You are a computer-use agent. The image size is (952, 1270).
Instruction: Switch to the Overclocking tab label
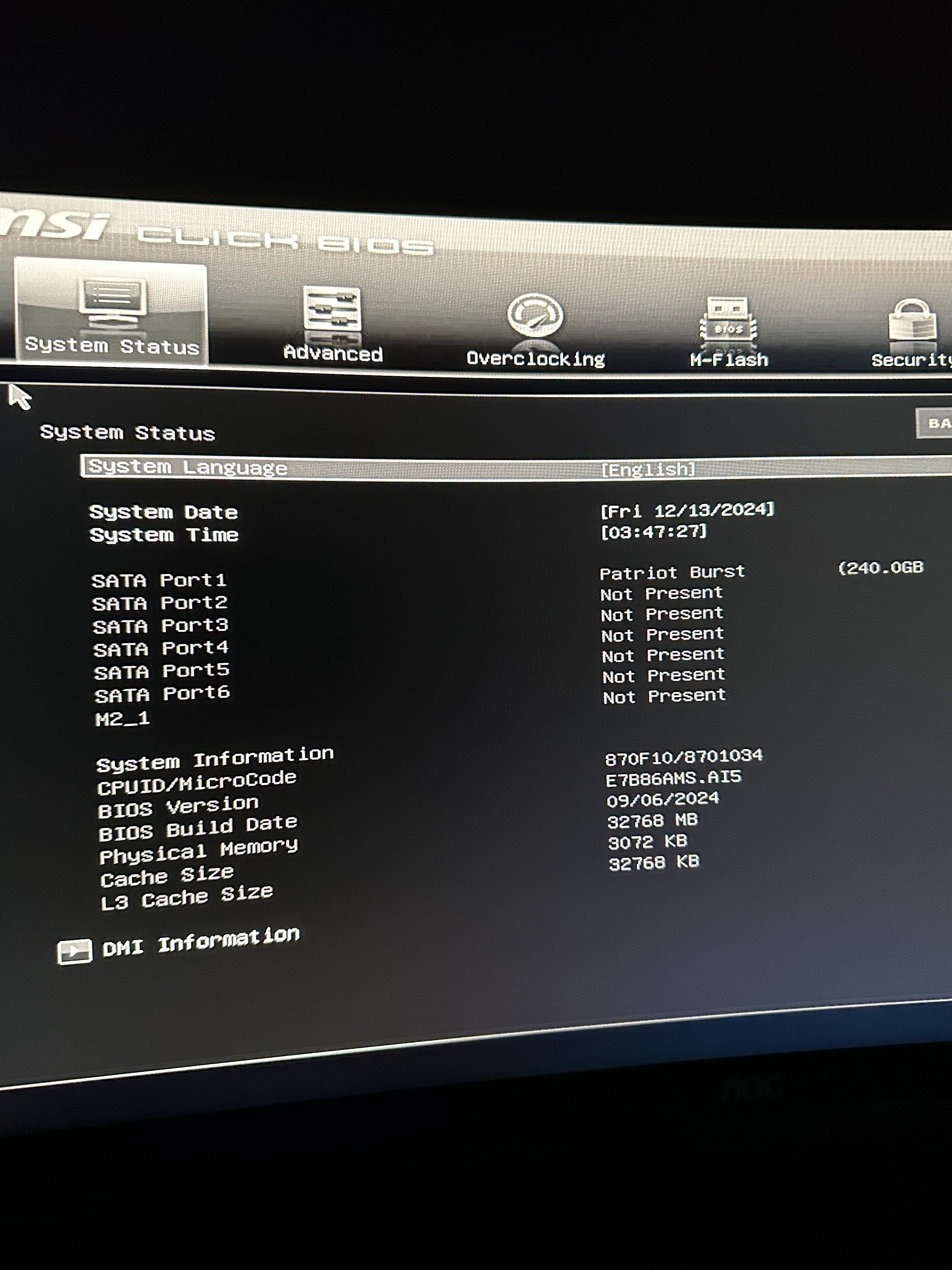pyautogui.click(x=535, y=359)
